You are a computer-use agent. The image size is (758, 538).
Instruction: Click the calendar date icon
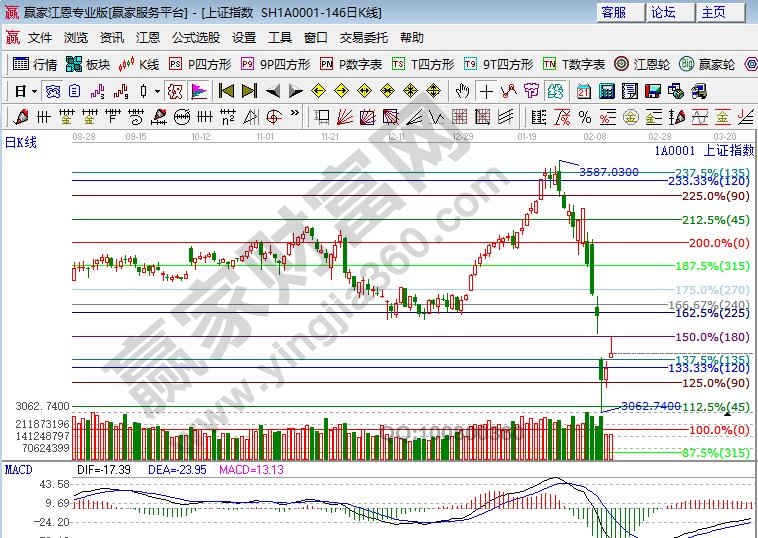(584, 91)
